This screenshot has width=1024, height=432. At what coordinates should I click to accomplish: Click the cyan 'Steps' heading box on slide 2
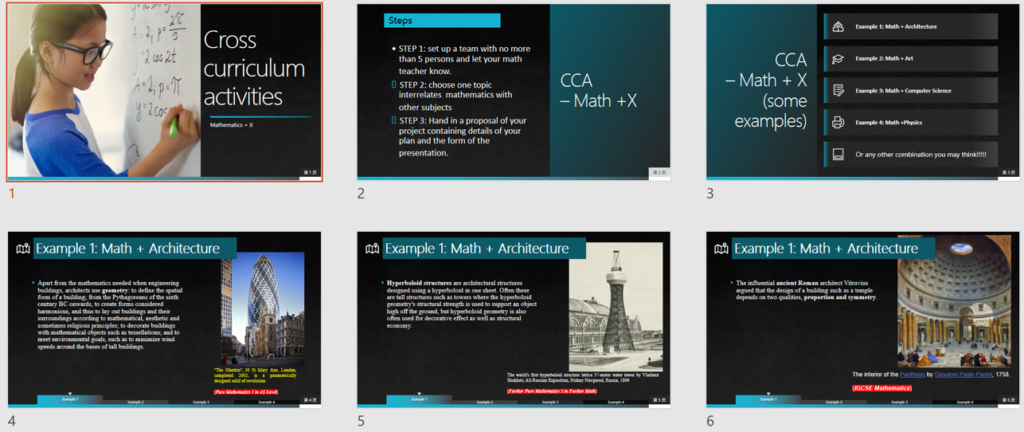[428, 20]
